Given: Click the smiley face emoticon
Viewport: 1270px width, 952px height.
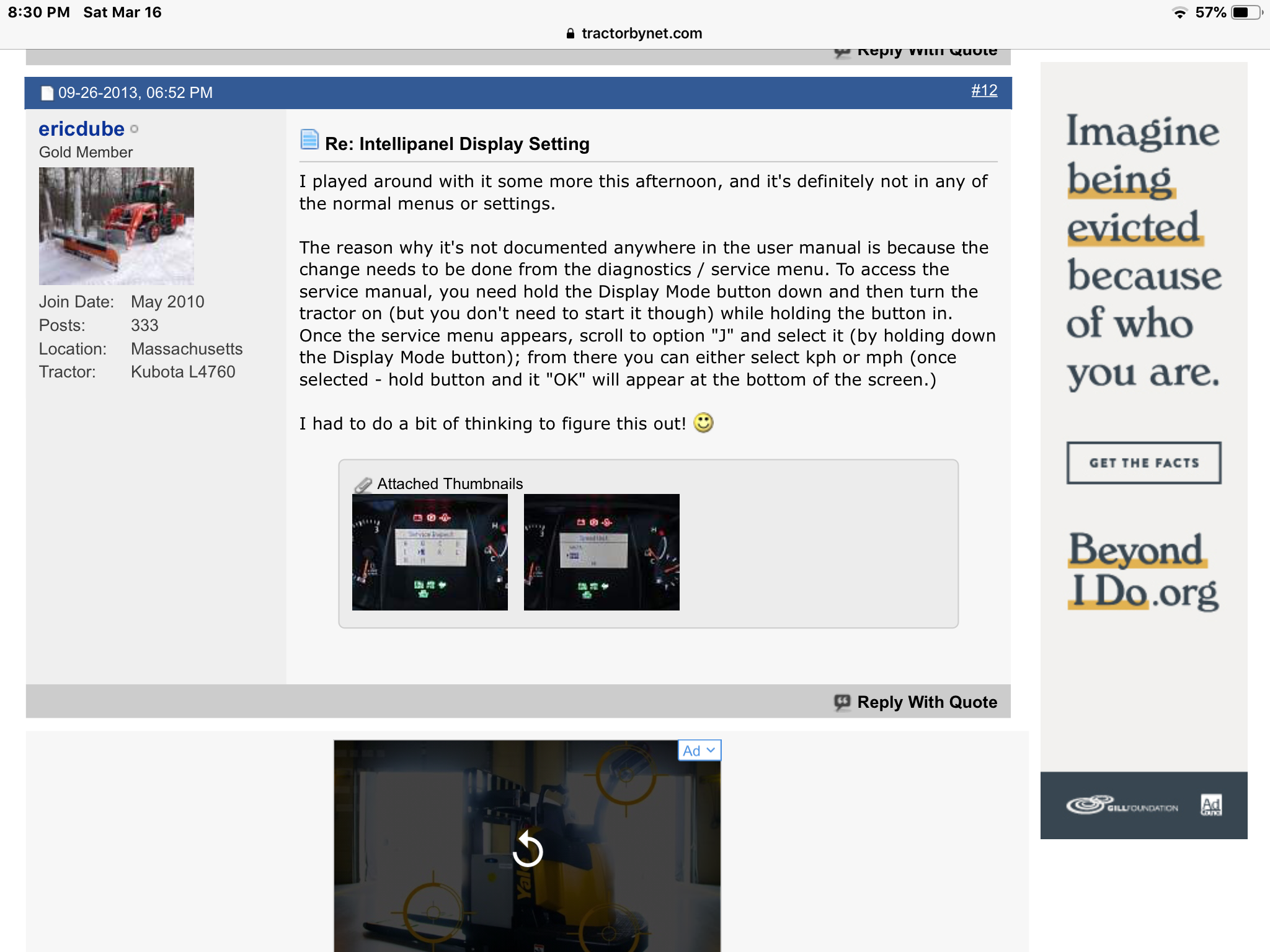Looking at the screenshot, I should tap(703, 423).
